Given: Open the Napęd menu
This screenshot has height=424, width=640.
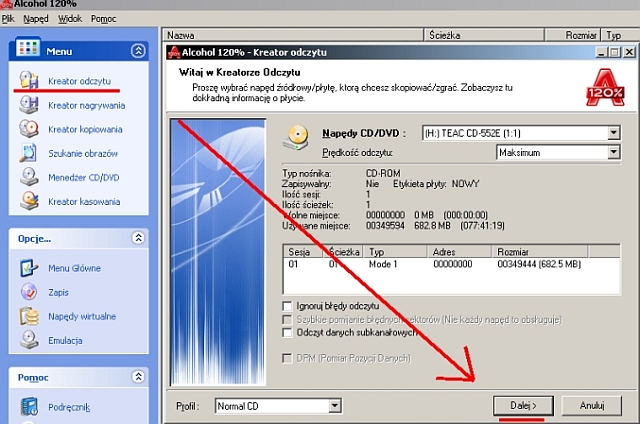Looking at the screenshot, I should coord(36,19).
